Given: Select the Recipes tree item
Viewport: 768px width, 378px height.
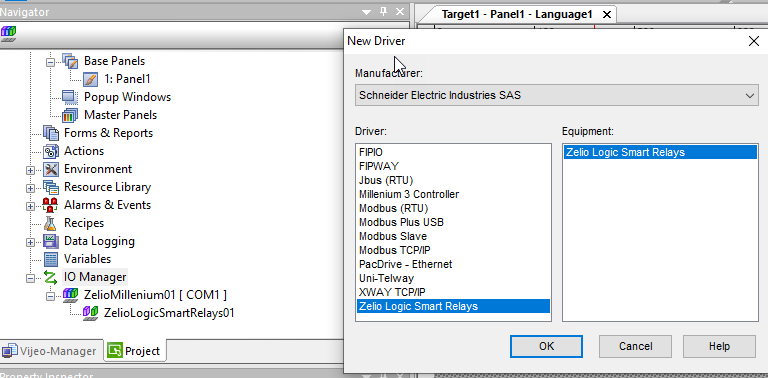Looking at the screenshot, I should [x=84, y=223].
